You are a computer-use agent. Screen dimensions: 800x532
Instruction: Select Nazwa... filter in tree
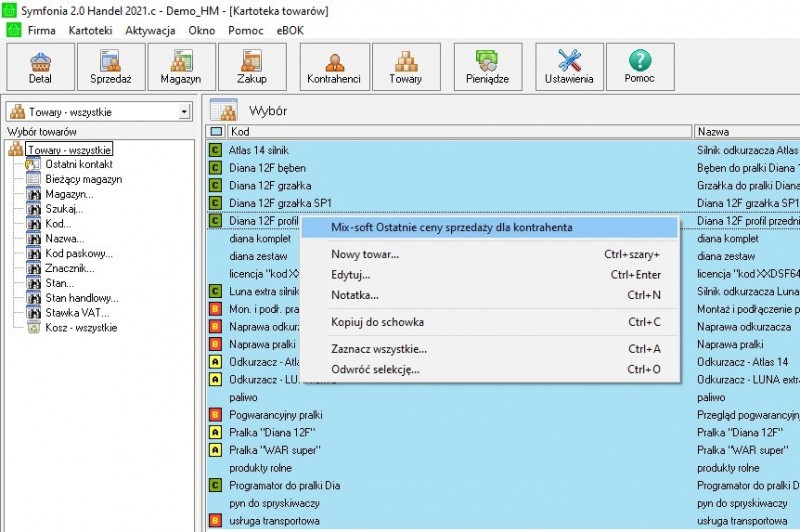[x=64, y=238]
